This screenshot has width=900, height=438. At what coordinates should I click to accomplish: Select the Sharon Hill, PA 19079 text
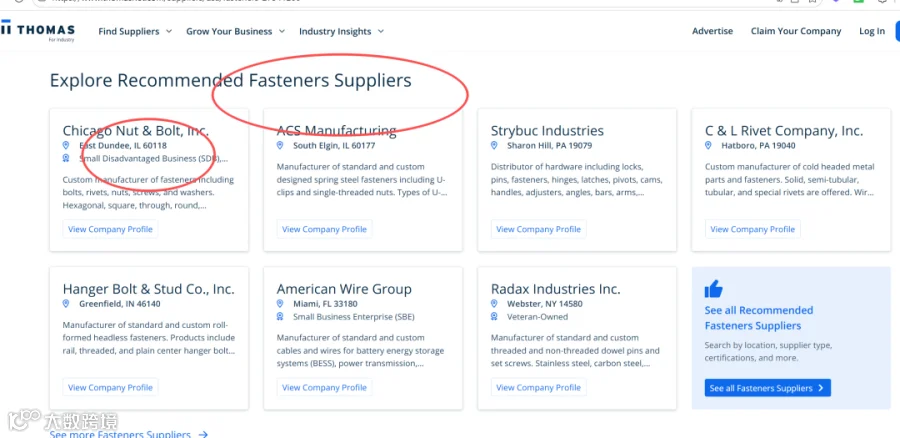pos(549,146)
